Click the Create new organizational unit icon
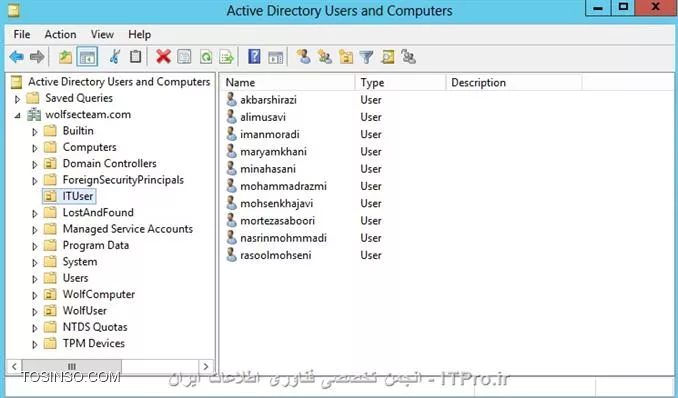 pyautogui.click(x=346, y=57)
